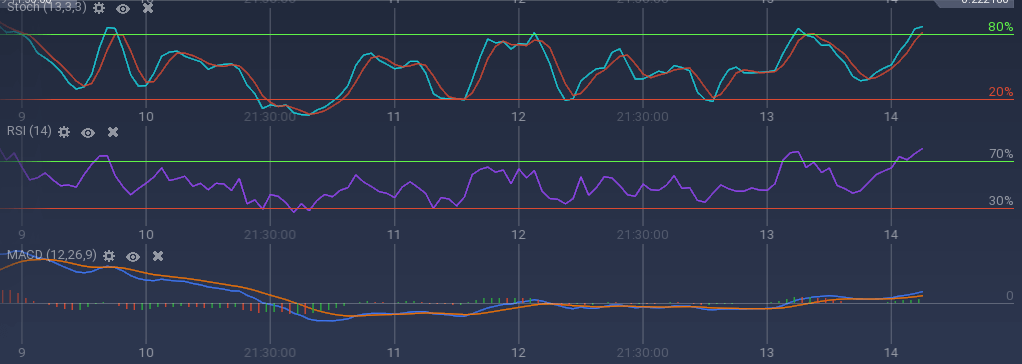Remove the Stoch indicator

pos(148,8)
